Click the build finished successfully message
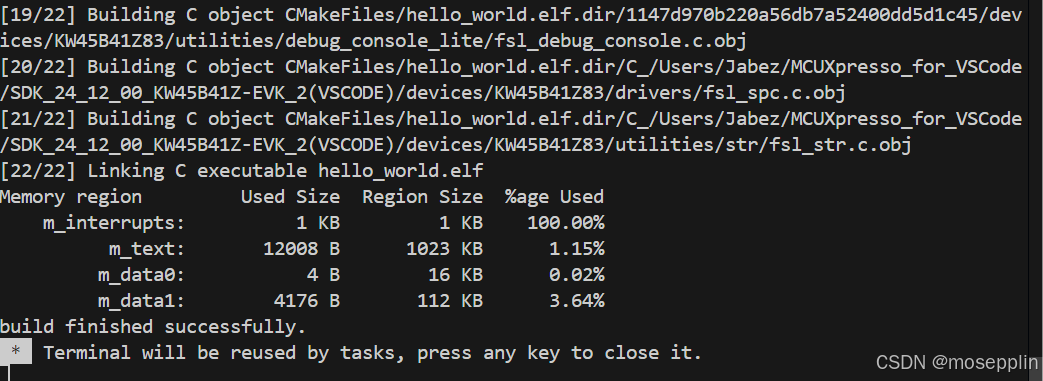The width and height of the screenshot is (1043, 381). (153, 326)
